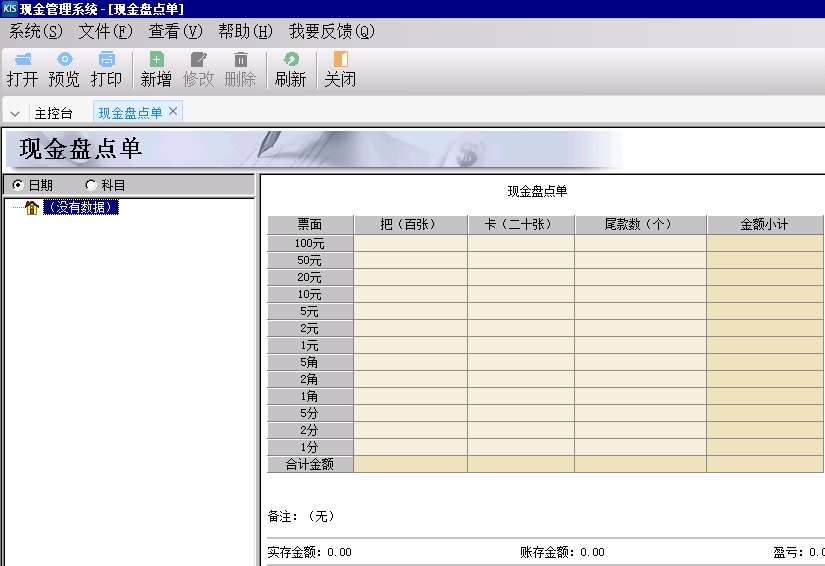Click the 尾款数(个) column header
The width and height of the screenshot is (825, 566).
pos(641,225)
